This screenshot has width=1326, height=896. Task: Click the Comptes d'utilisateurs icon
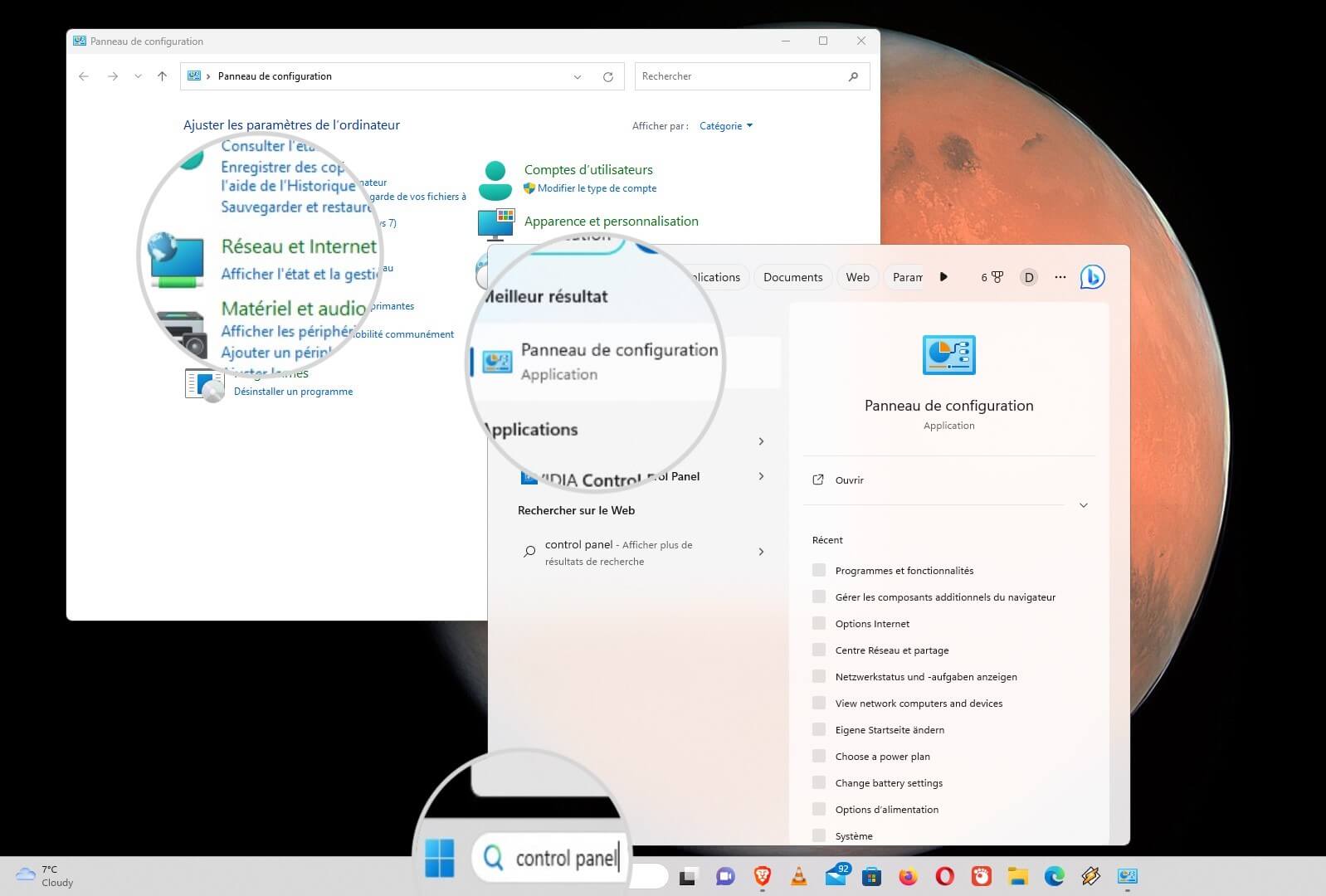click(x=495, y=180)
